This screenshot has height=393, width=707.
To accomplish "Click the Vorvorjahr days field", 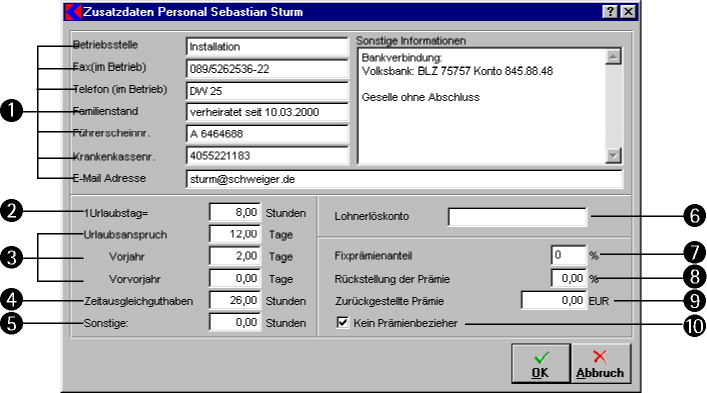I will 235,278.
